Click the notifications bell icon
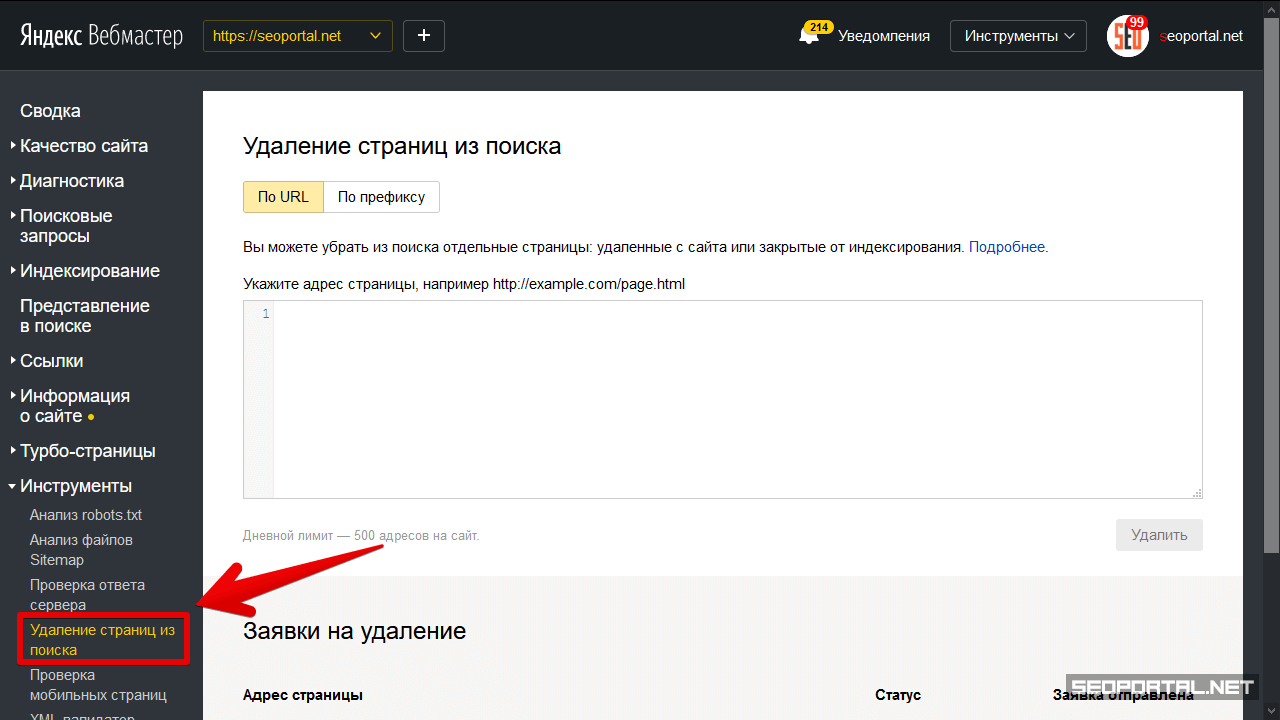This screenshot has width=1280, height=720. 809,36
